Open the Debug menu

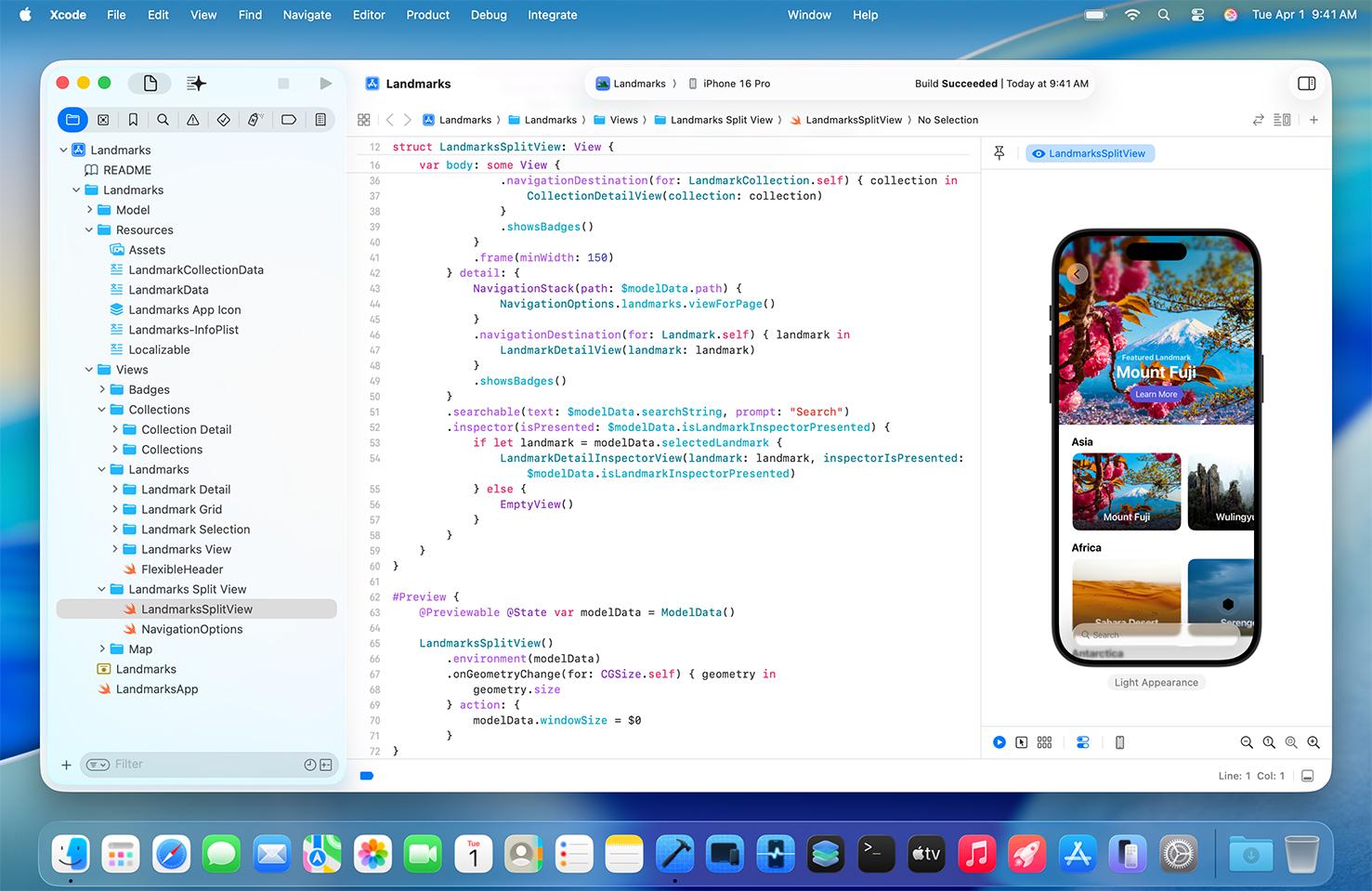click(489, 15)
